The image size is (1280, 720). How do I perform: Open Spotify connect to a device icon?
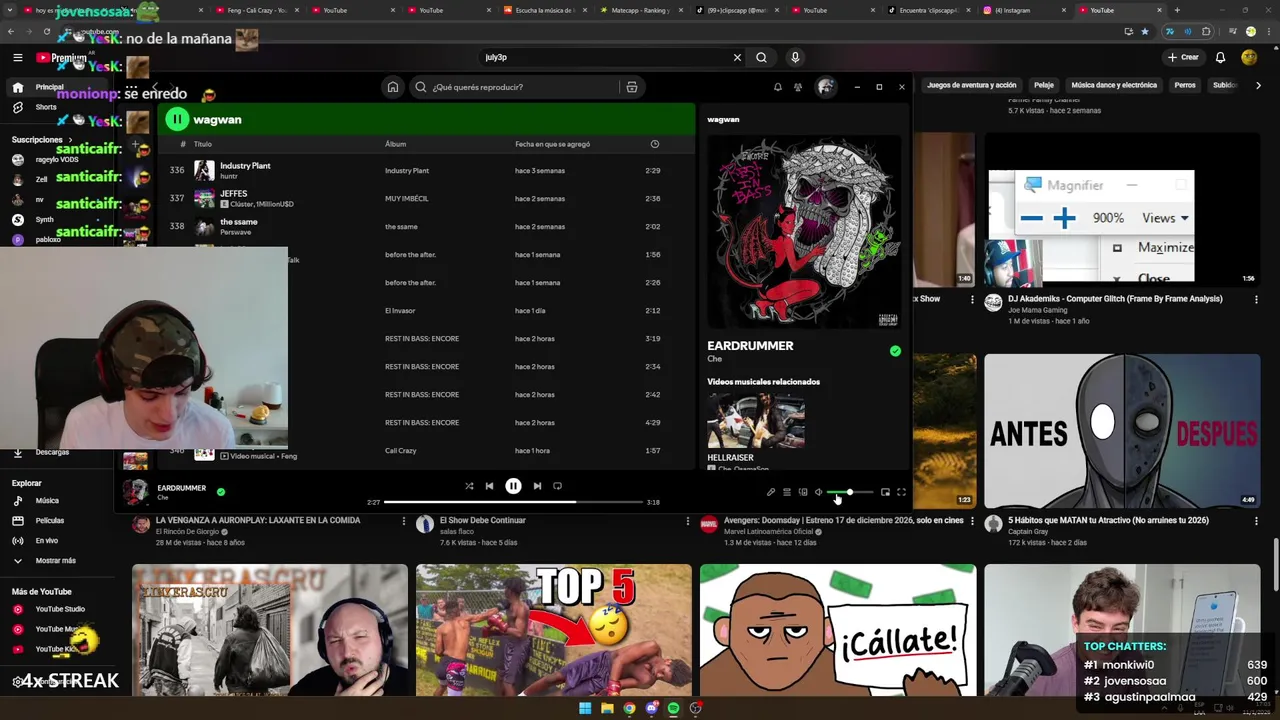(803, 492)
